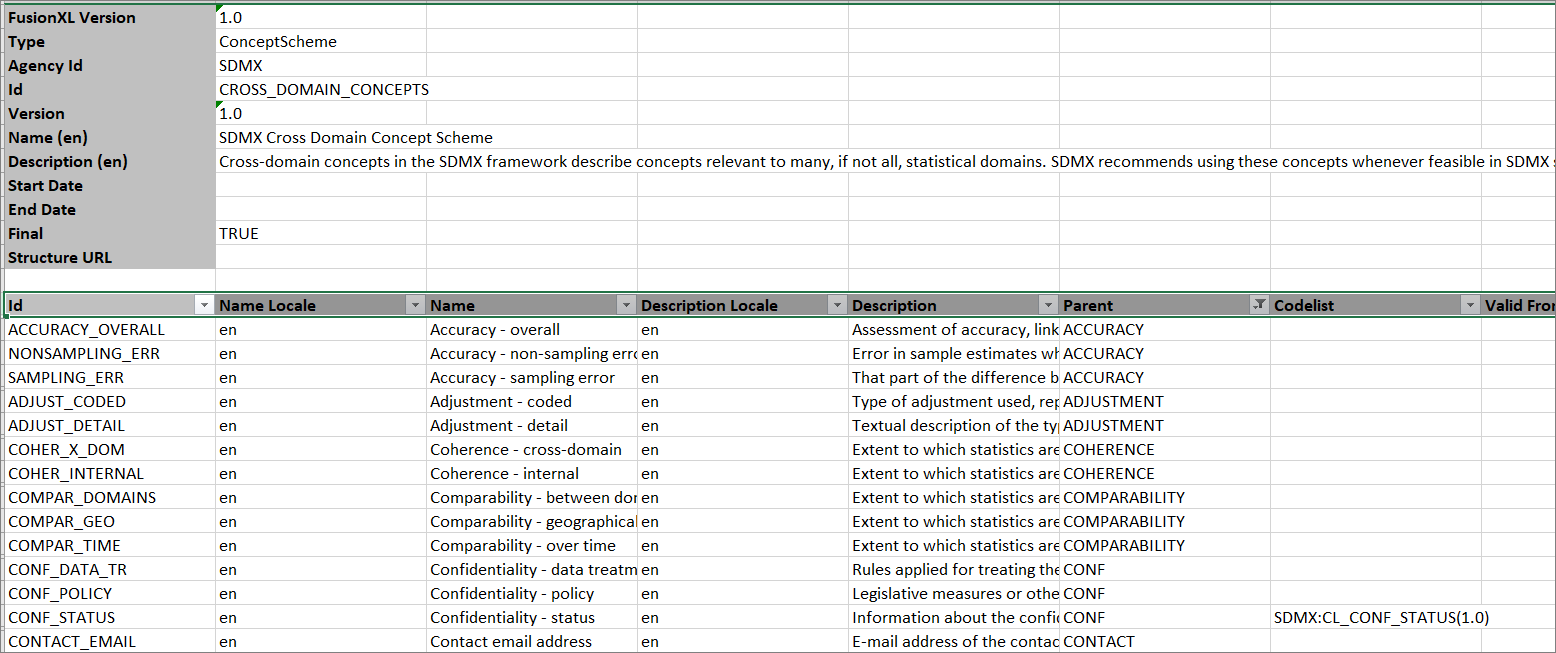Select the SDMX:CL_CONF_STATUS(1.0) codelist cell
Image resolution: width=1556 pixels, height=653 pixels.
(x=1380, y=618)
